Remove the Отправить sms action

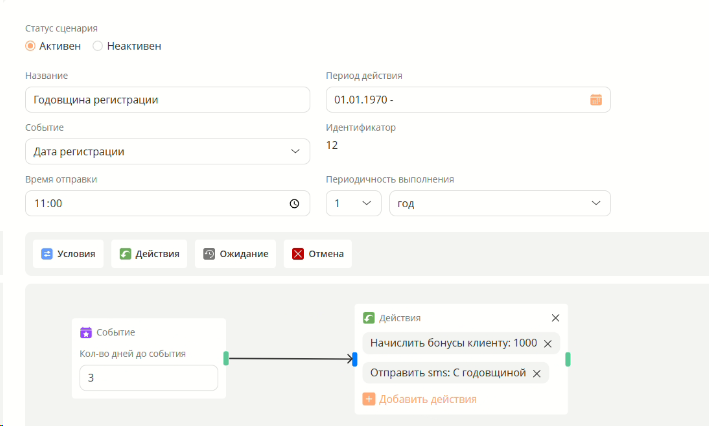(x=537, y=374)
